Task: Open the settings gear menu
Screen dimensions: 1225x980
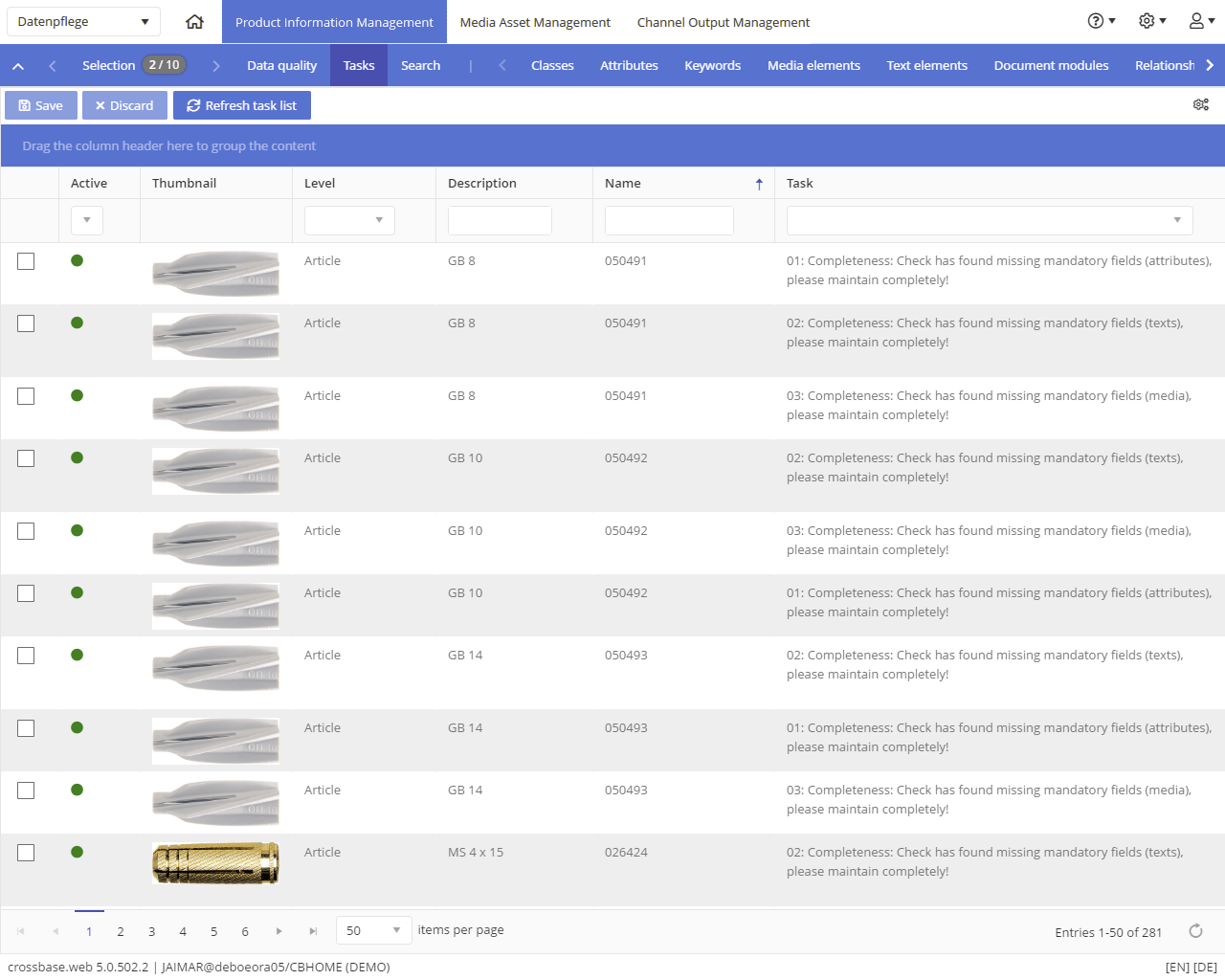Action: (x=1152, y=21)
